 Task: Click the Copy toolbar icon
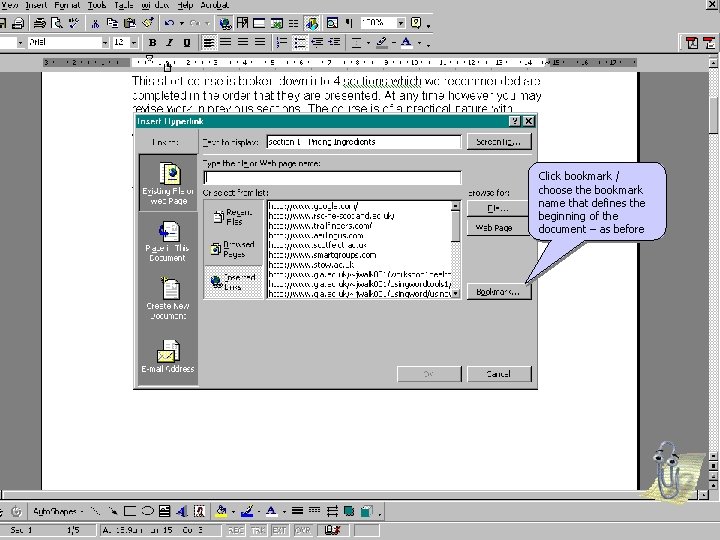tap(112, 22)
